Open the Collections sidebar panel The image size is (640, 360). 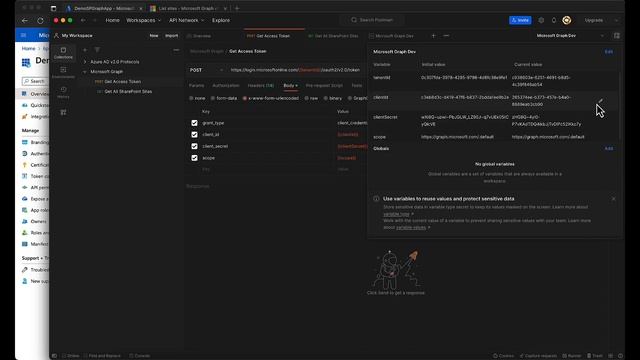pos(63,53)
